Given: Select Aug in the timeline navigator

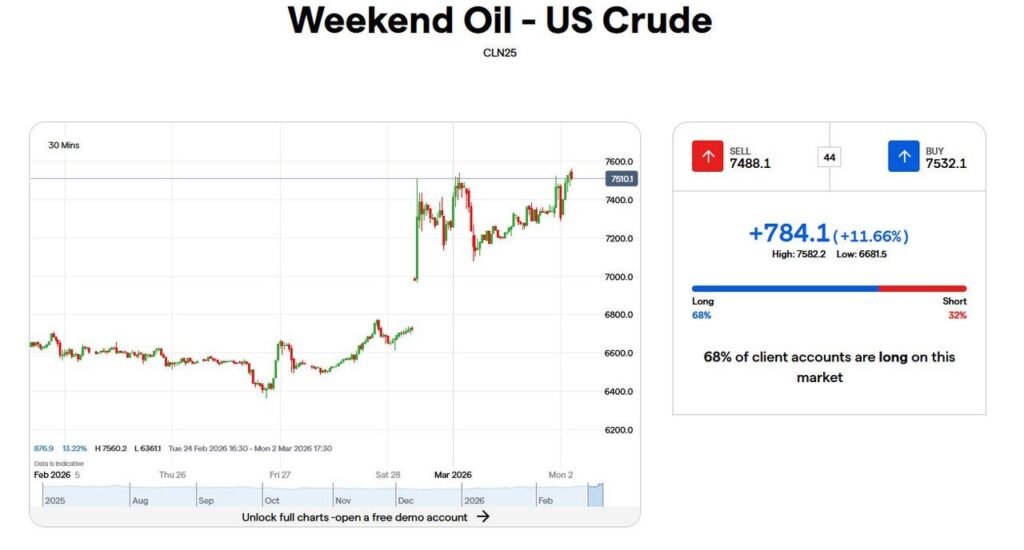Looking at the screenshot, I should tap(140, 499).
